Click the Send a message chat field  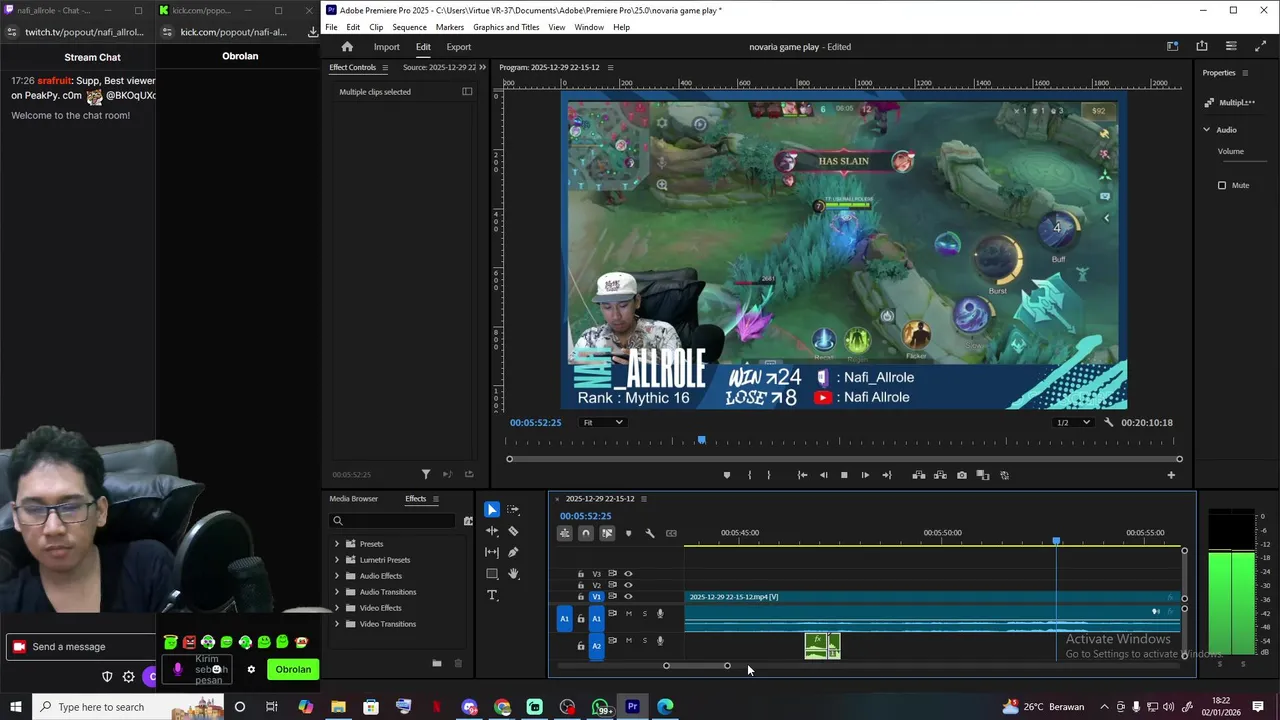click(x=80, y=647)
